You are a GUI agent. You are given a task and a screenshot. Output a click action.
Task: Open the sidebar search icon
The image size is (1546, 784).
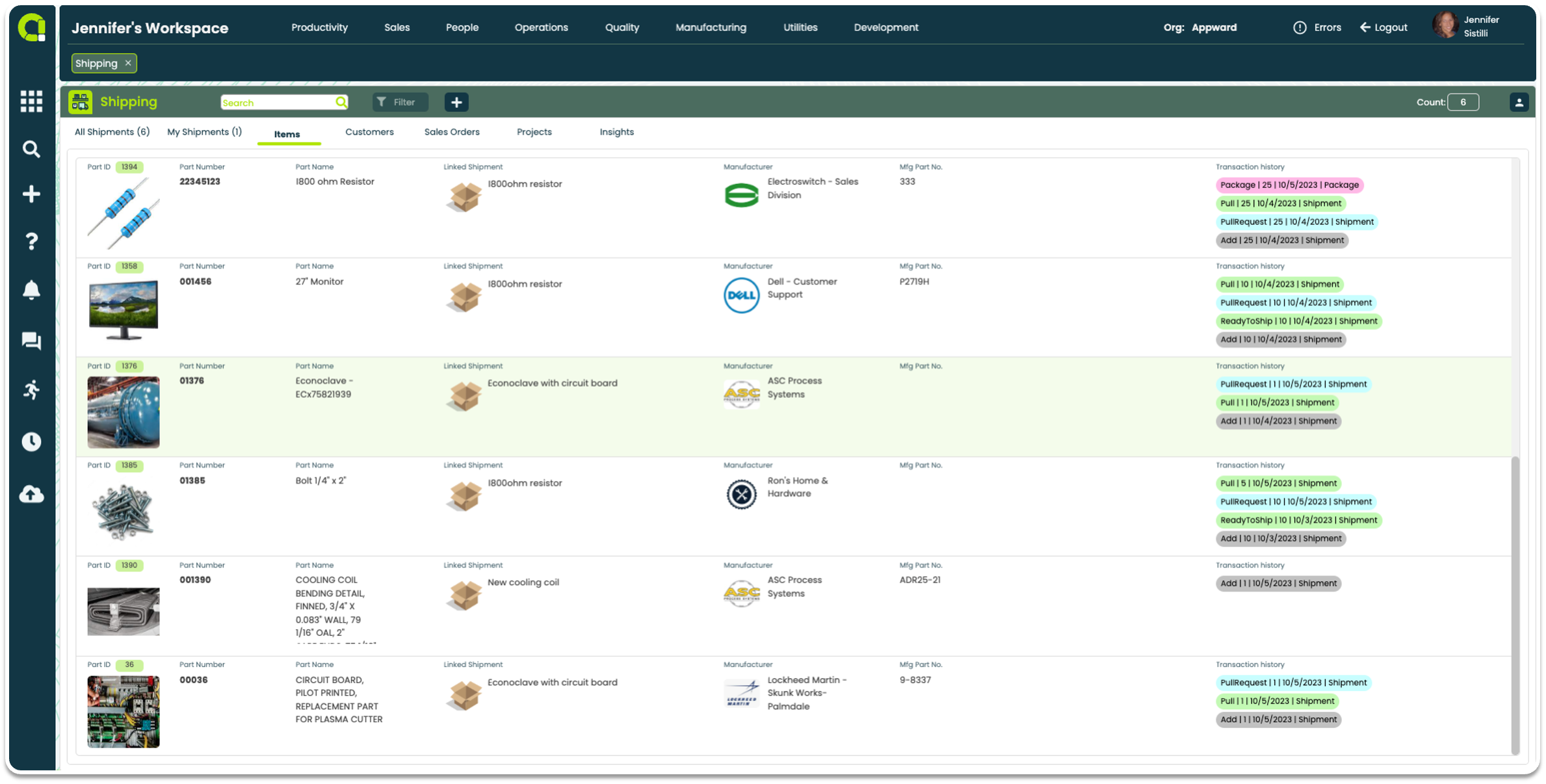click(31, 150)
